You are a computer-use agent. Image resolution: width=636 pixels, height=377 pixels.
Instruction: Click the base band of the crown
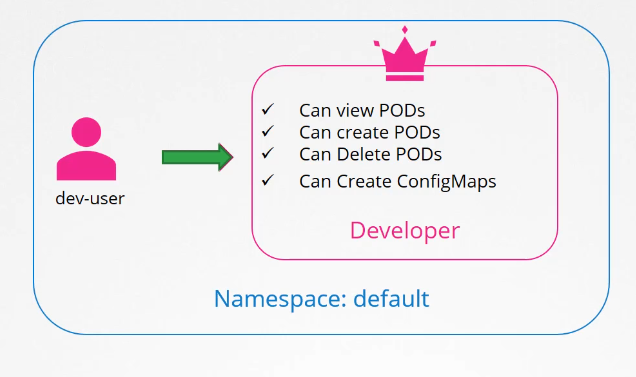click(x=404, y=78)
